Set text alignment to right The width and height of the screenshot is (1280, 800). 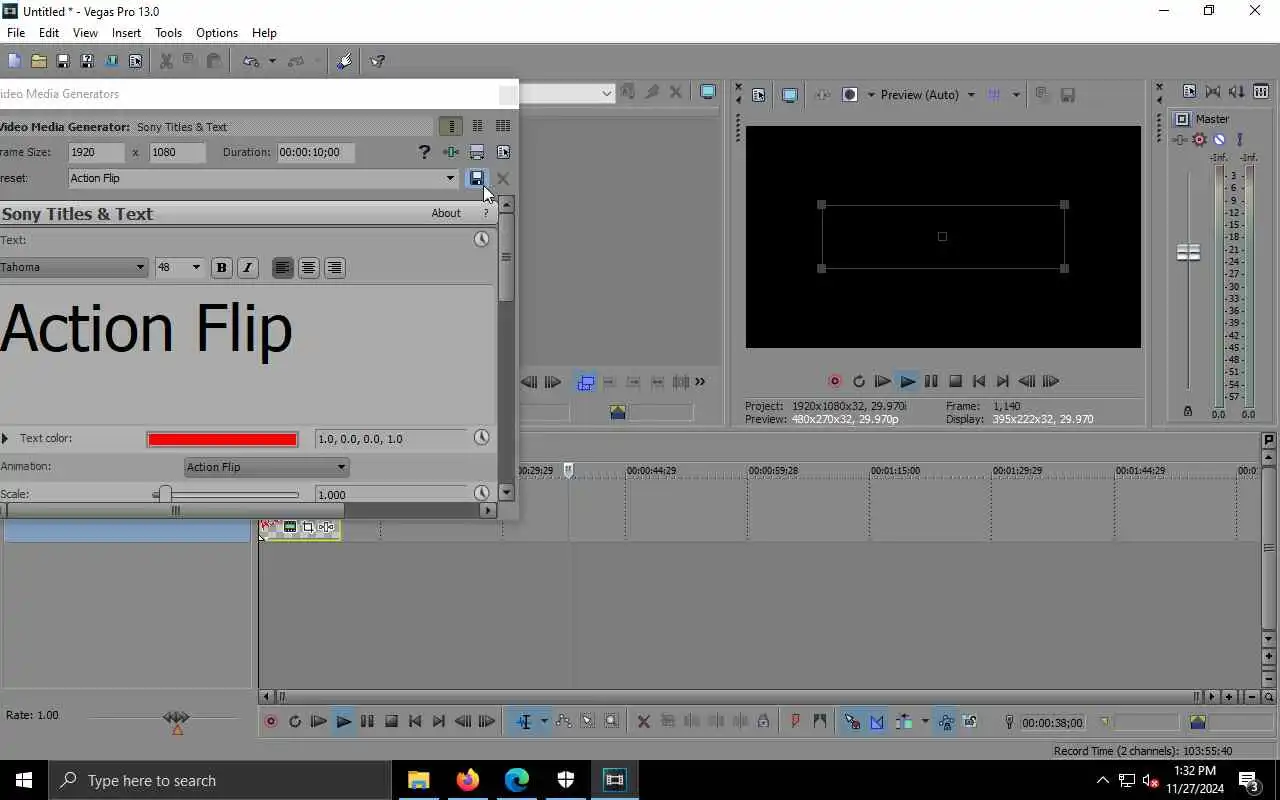pyautogui.click(x=335, y=267)
